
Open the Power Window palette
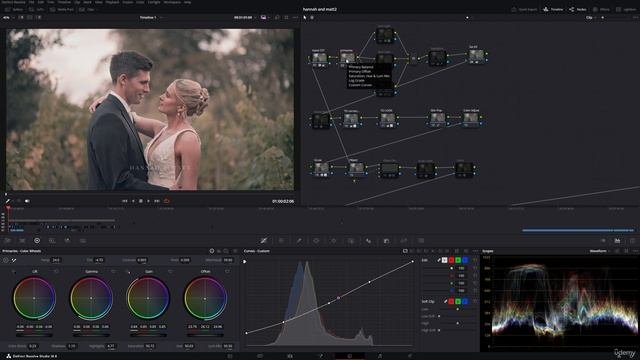click(316, 241)
